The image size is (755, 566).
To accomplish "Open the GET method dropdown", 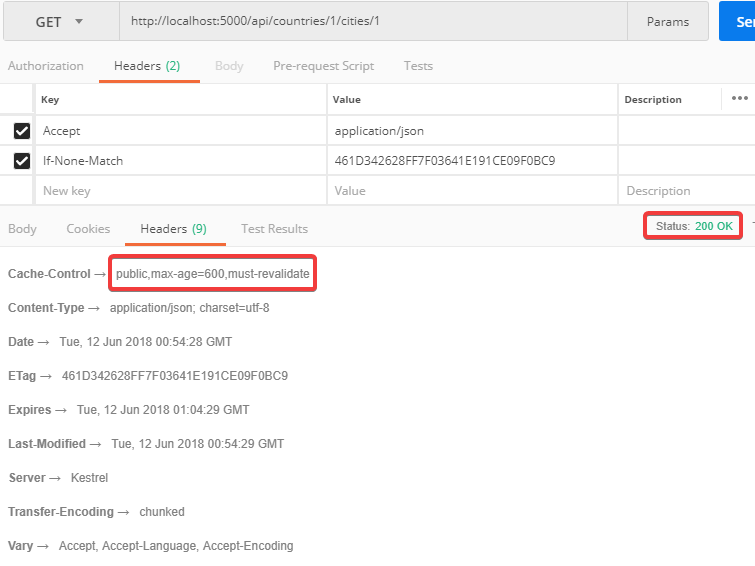I will pos(60,22).
